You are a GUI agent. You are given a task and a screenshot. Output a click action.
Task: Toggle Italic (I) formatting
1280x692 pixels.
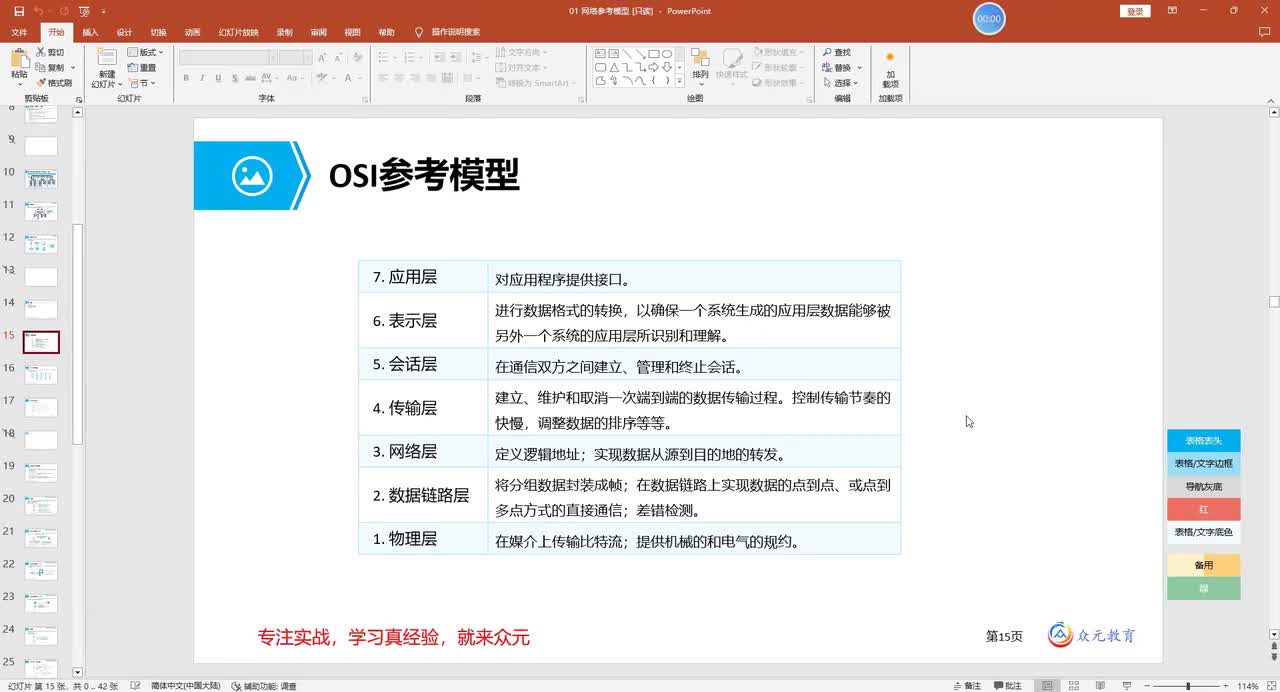(x=201, y=78)
